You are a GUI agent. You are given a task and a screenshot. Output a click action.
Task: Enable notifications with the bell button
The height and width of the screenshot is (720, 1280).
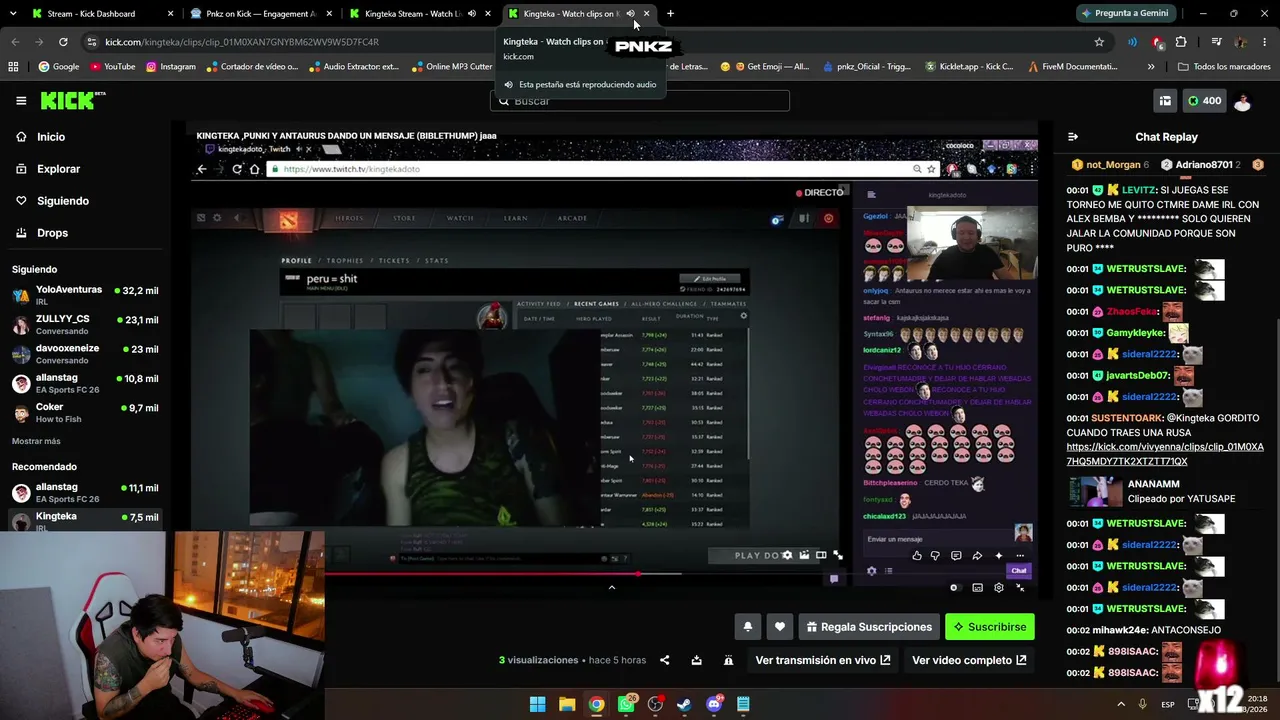tap(747, 627)
